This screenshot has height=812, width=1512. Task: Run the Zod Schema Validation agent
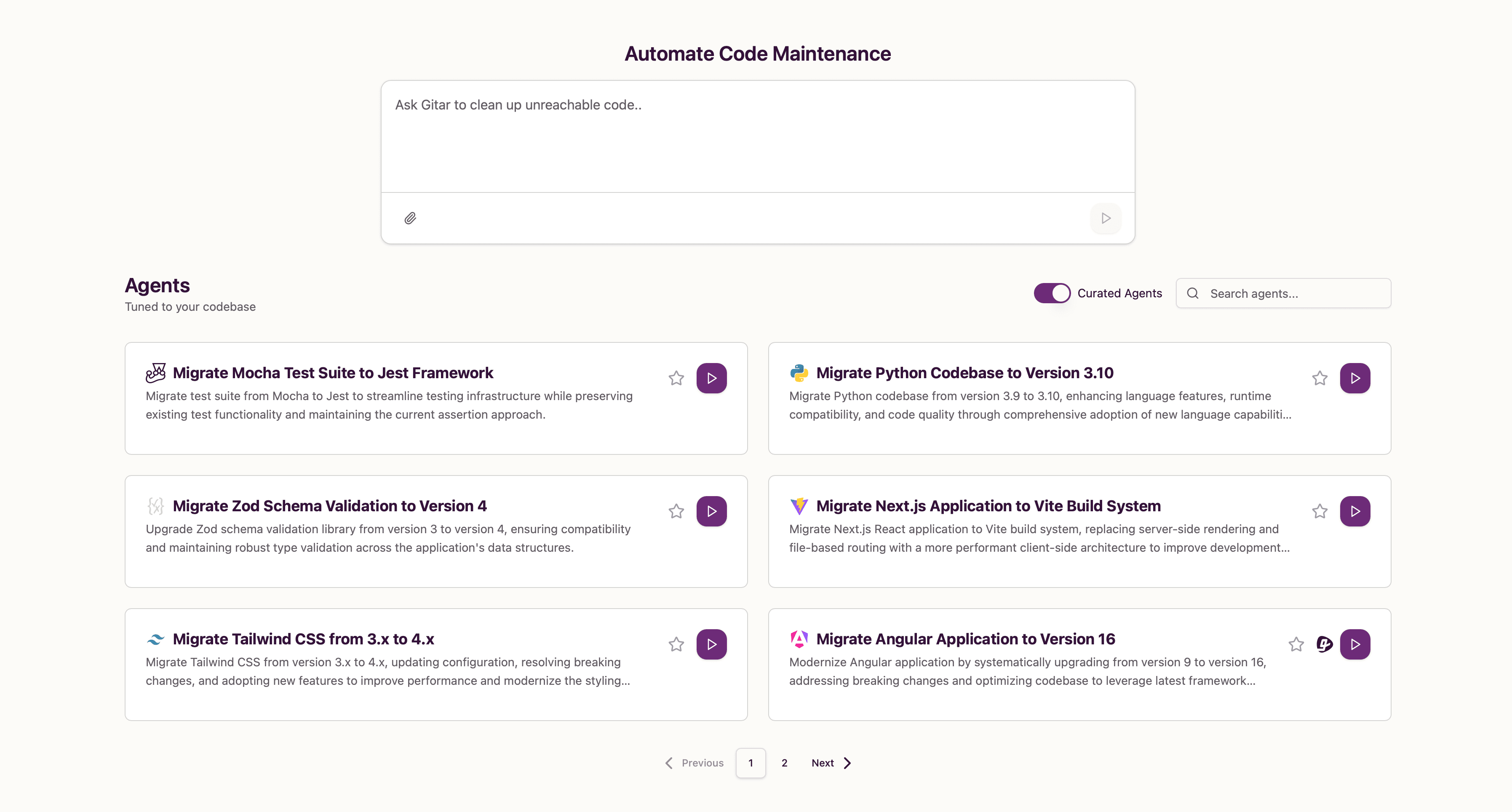point(711,511)
